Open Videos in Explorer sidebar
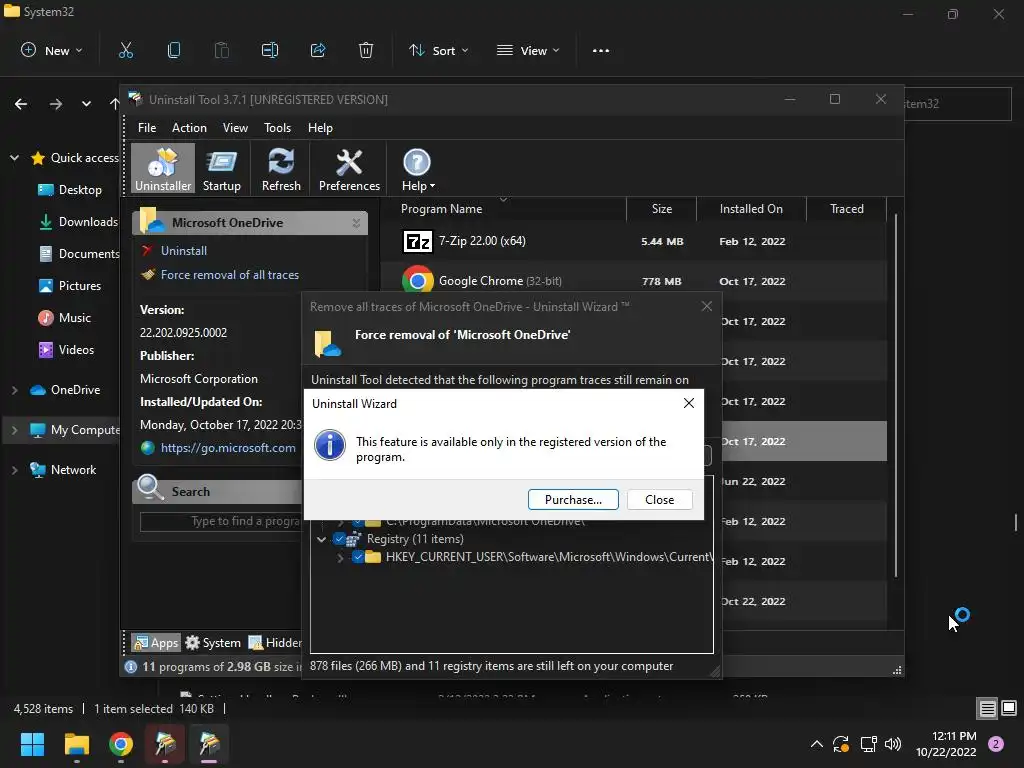This screenshot has height=768, width=1024. click(67, 350)
